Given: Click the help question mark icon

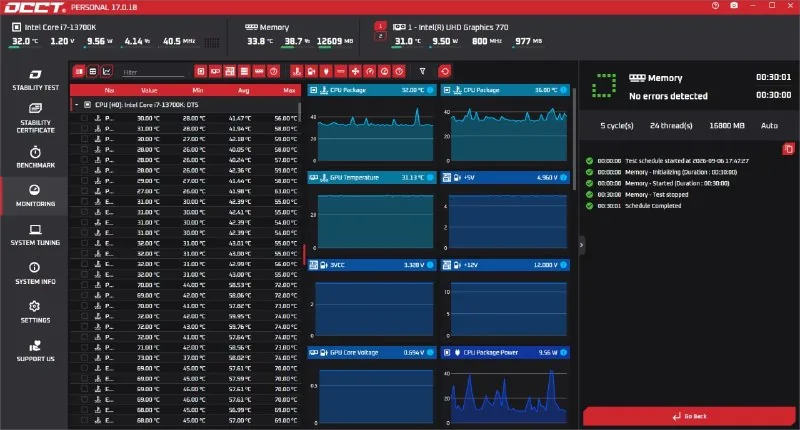Looking at the screenshot, I should pyautogui.click(x=715, y=6).
